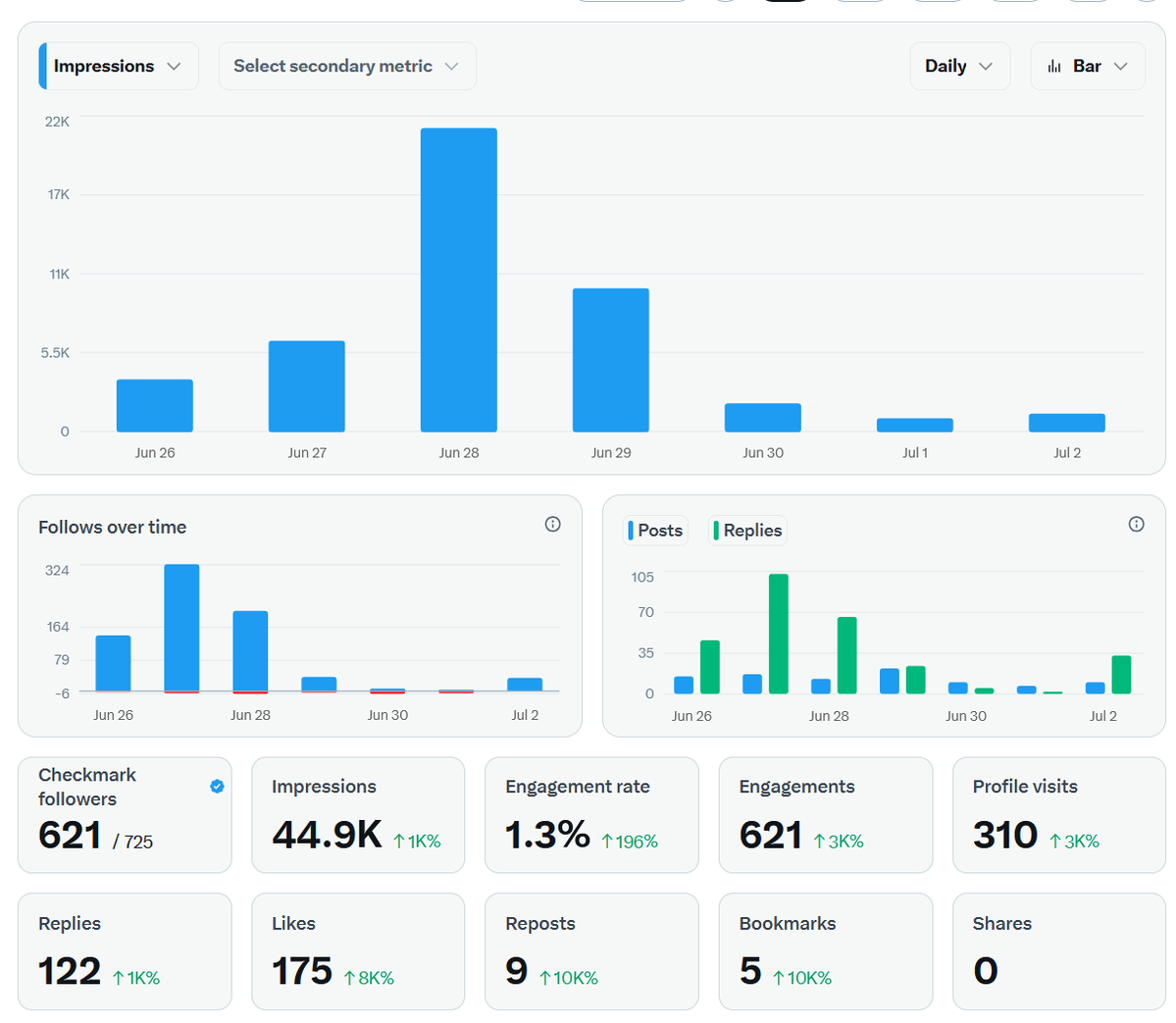Click the verified checkmark badge icon

coord(217,786)
